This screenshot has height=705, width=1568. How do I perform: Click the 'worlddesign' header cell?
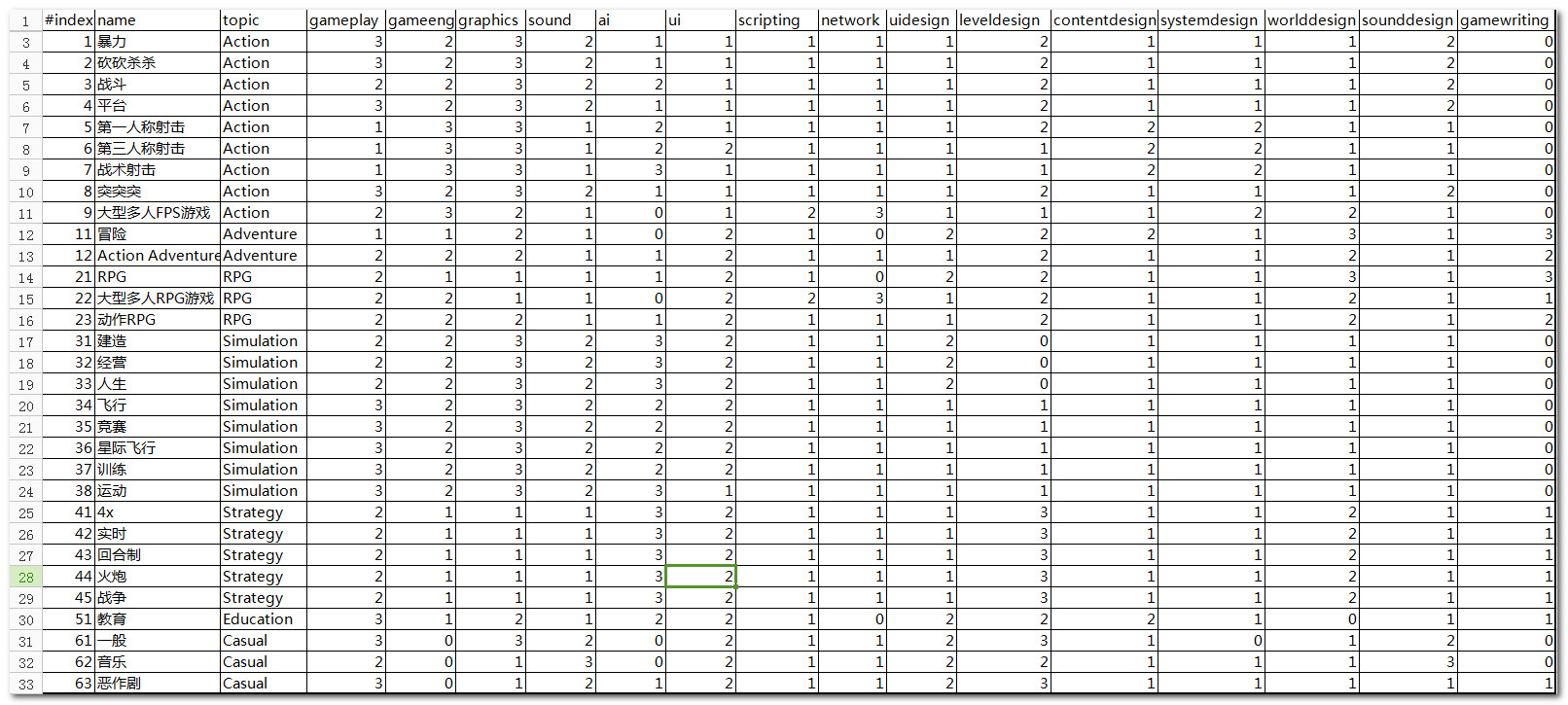pyautogui.click(x=1310, y=20)
